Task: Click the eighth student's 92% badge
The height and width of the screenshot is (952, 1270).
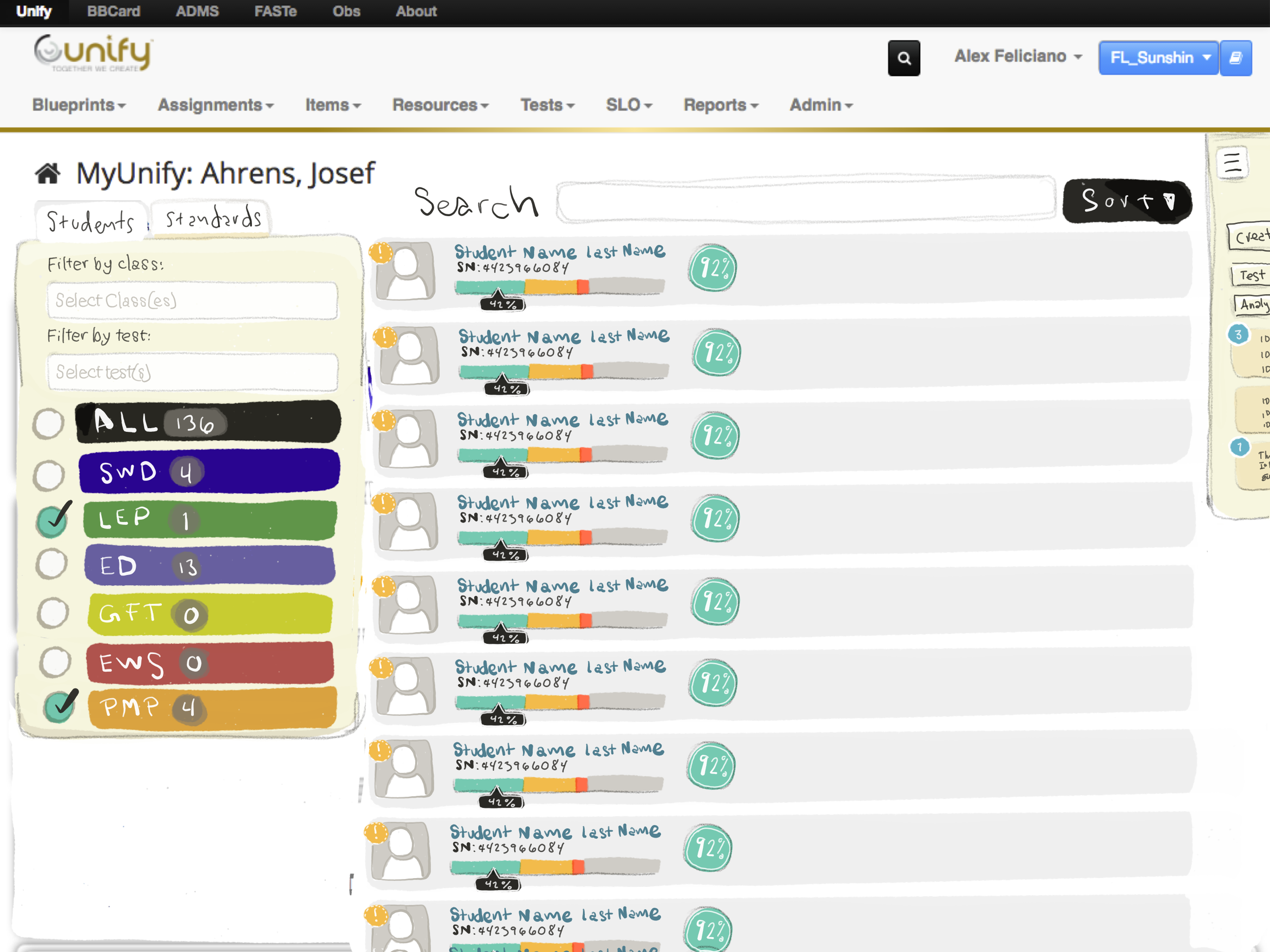Action: click(x=708, y=848)
